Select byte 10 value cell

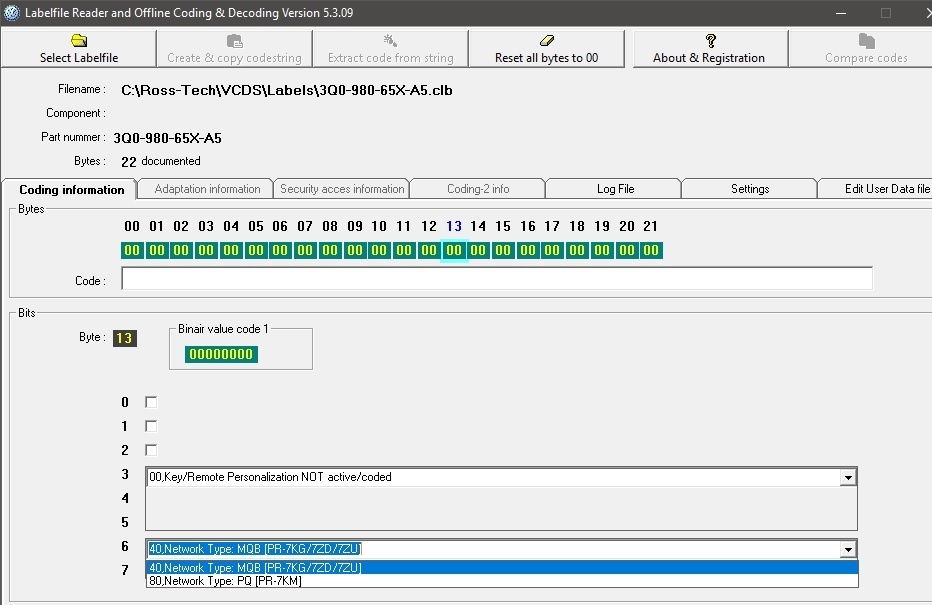[x=379, y=250]
